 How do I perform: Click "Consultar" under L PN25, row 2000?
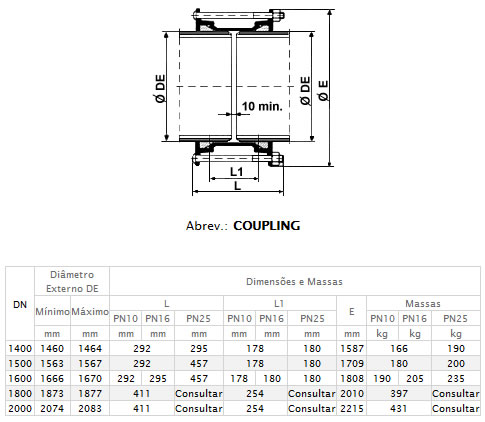pyautogui.click(x=199, y=409)
